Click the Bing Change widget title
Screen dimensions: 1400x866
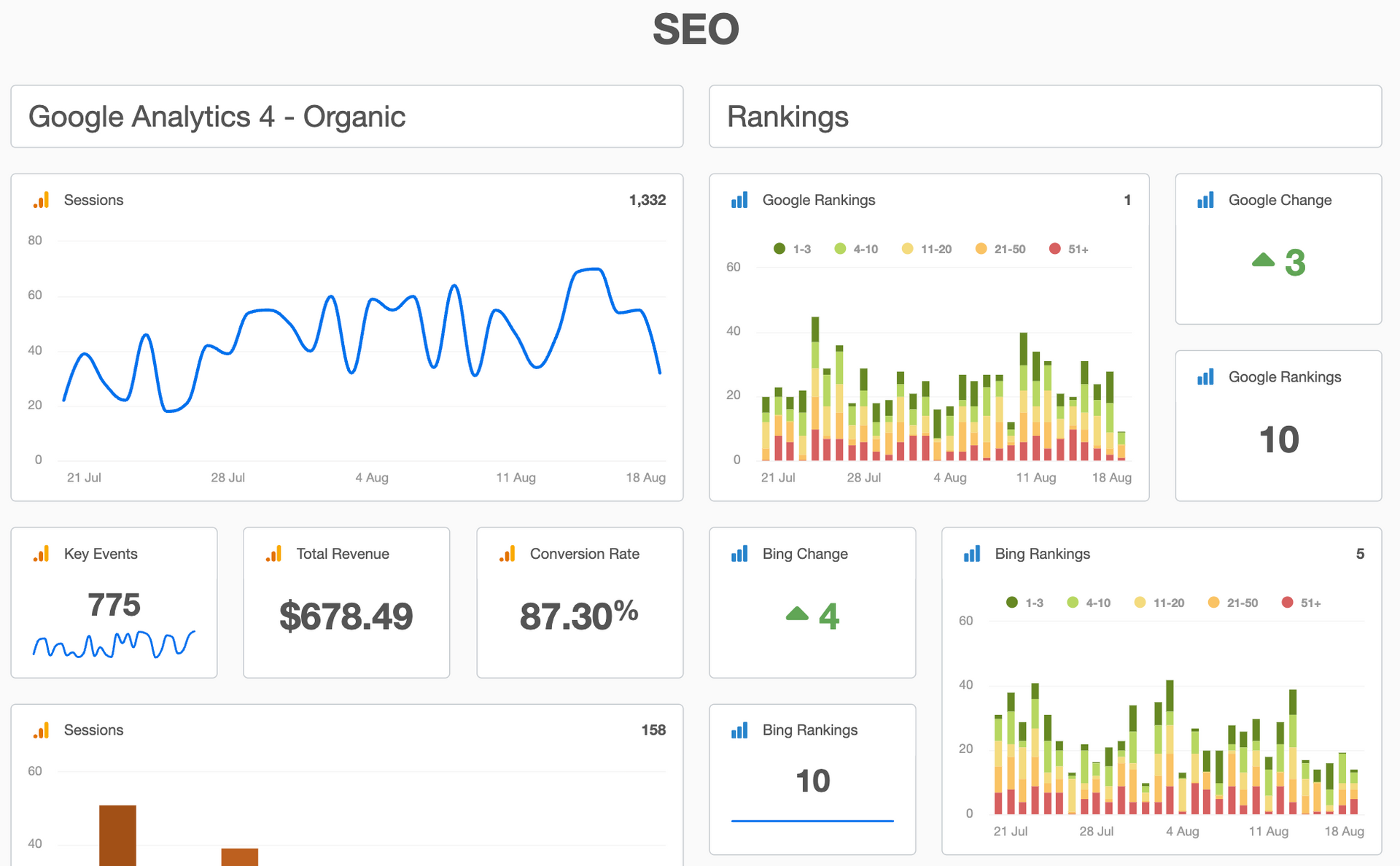(x=805, y=554)
